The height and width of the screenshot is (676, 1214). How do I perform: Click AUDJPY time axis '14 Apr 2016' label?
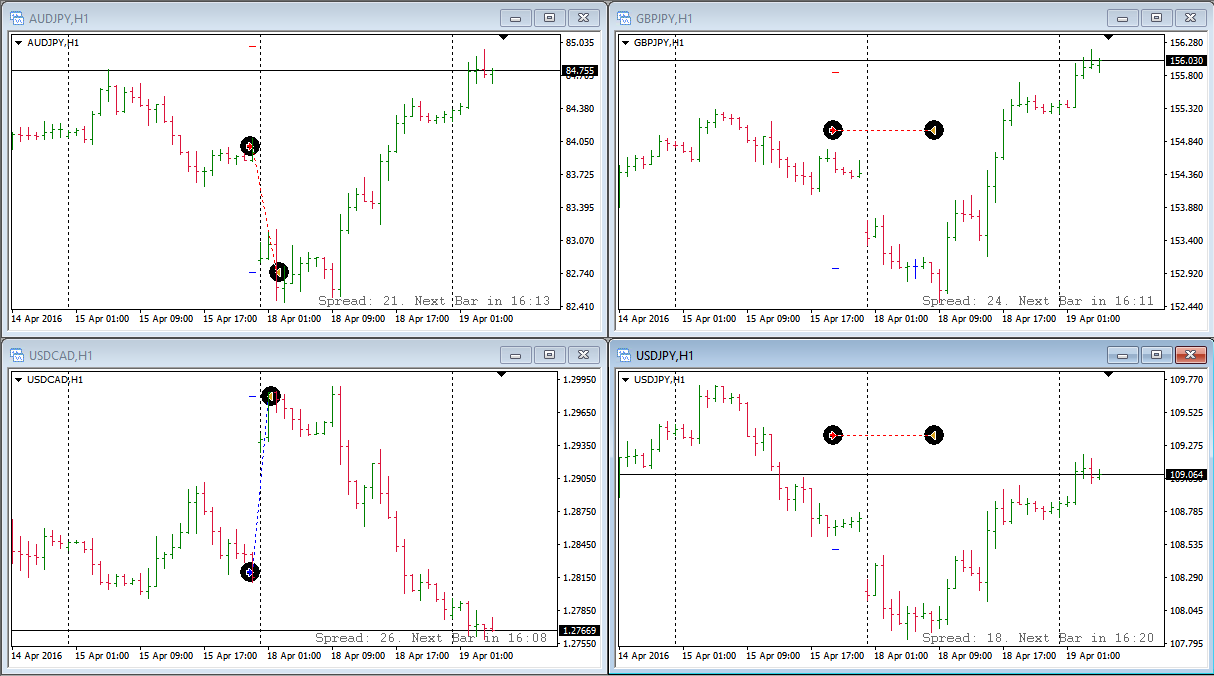click(36, 319)
